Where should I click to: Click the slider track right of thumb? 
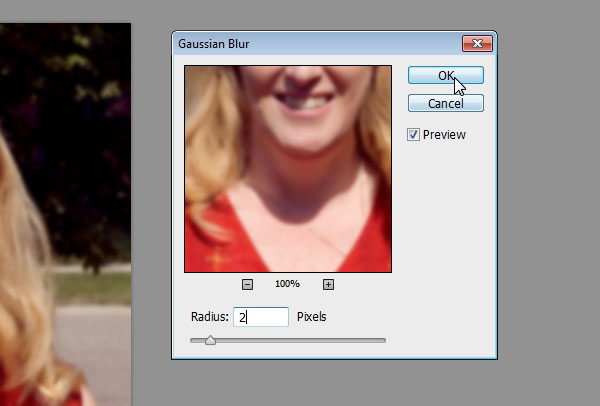point(300,341)
